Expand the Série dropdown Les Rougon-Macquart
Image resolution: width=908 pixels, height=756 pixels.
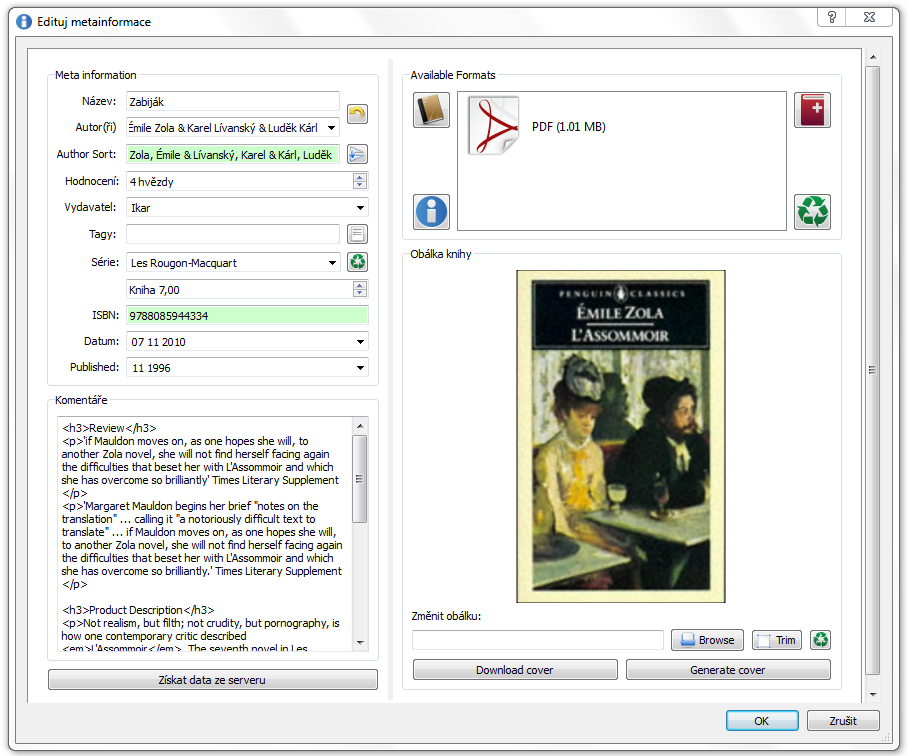point(332,263)
